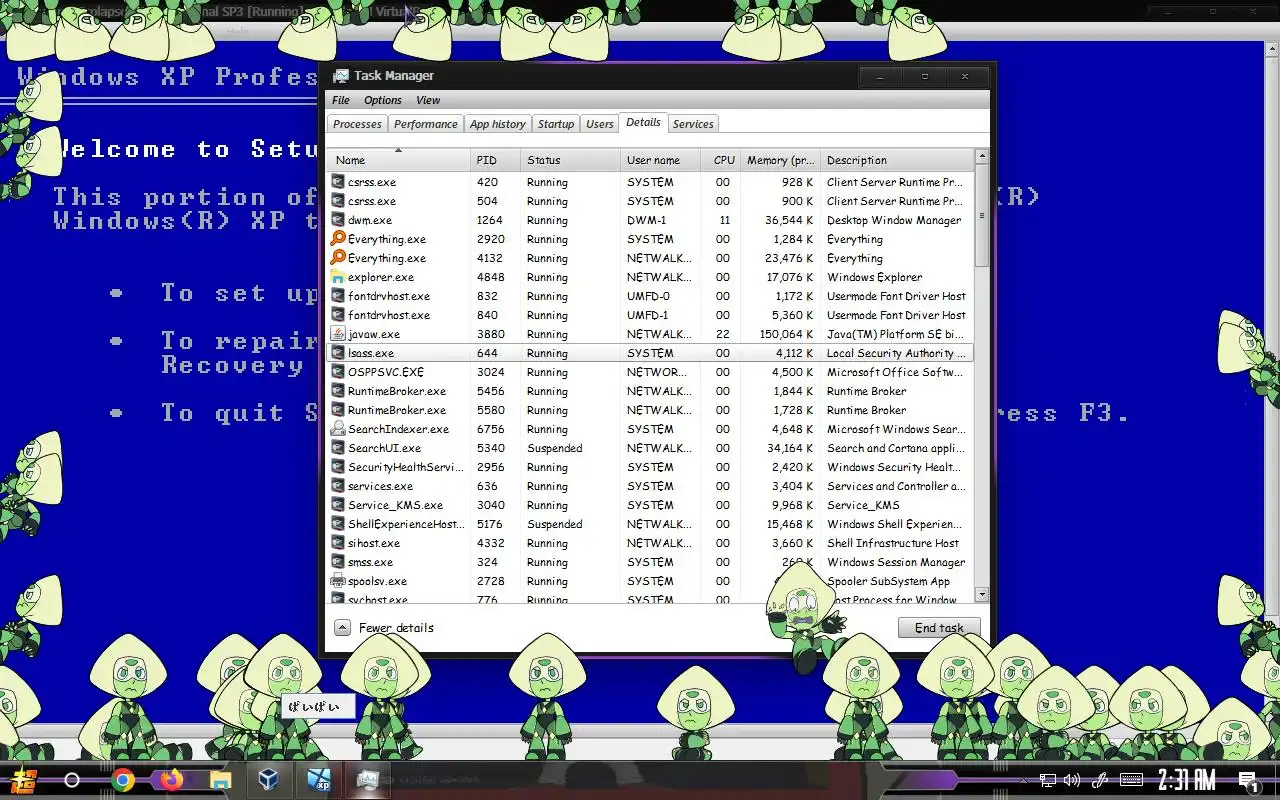1280x800 pixels.
Task: Open the Start menu button
Action: point(24,780)
